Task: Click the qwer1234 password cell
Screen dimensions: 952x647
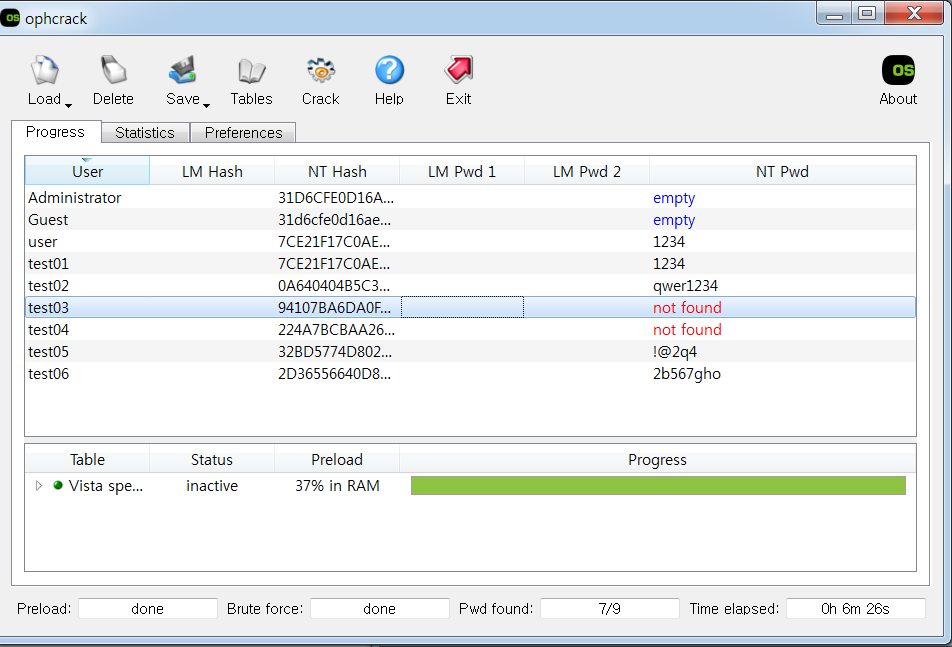Action: pos(685,286)
